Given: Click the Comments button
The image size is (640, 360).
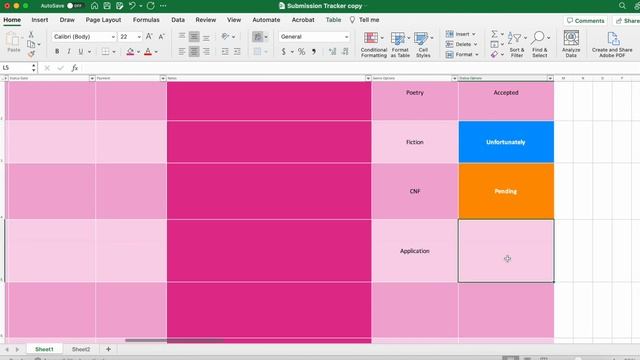Looking at the screenshot, I should (x=585, y=20).
